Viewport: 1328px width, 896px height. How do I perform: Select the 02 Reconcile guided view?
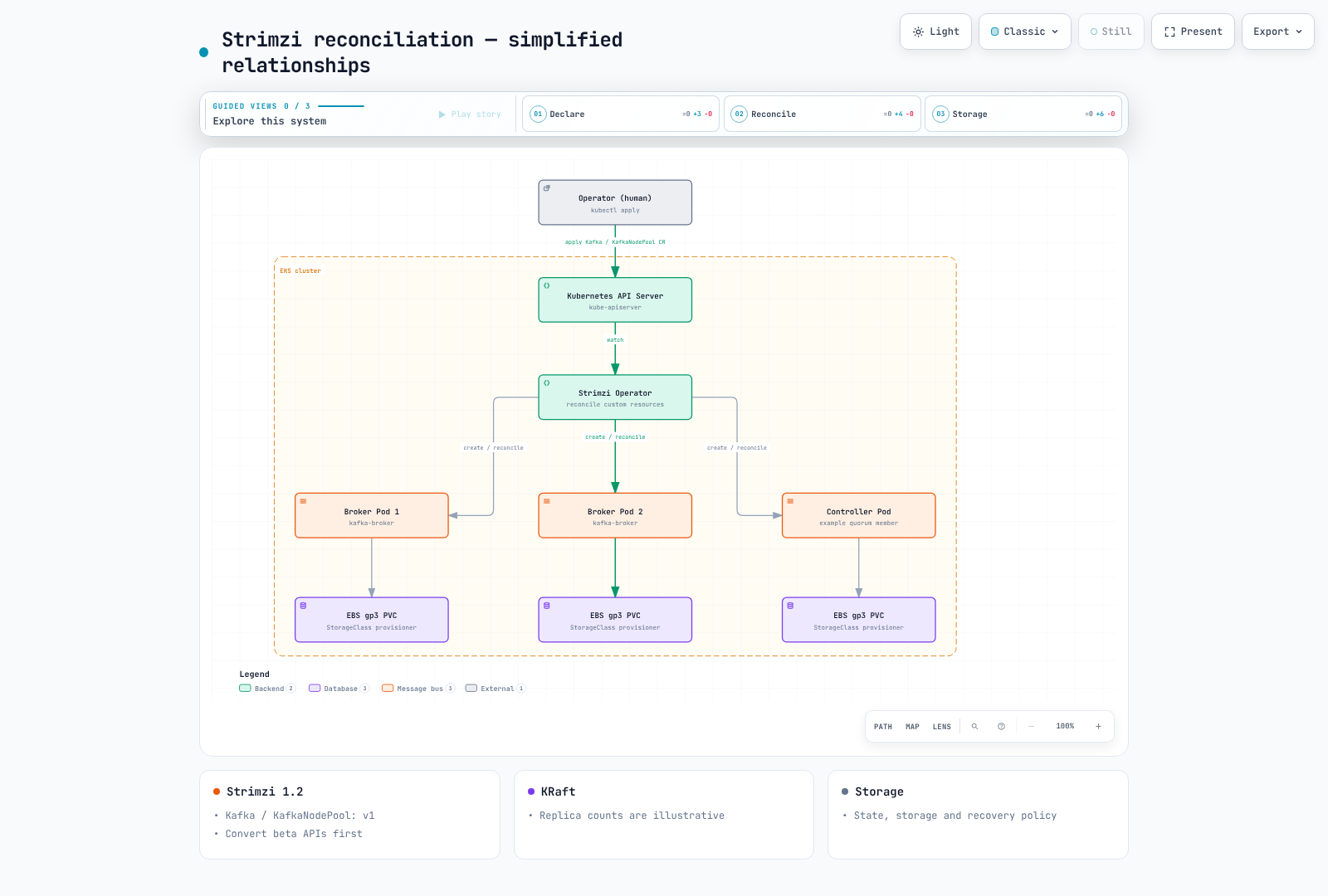pos(823,114)
